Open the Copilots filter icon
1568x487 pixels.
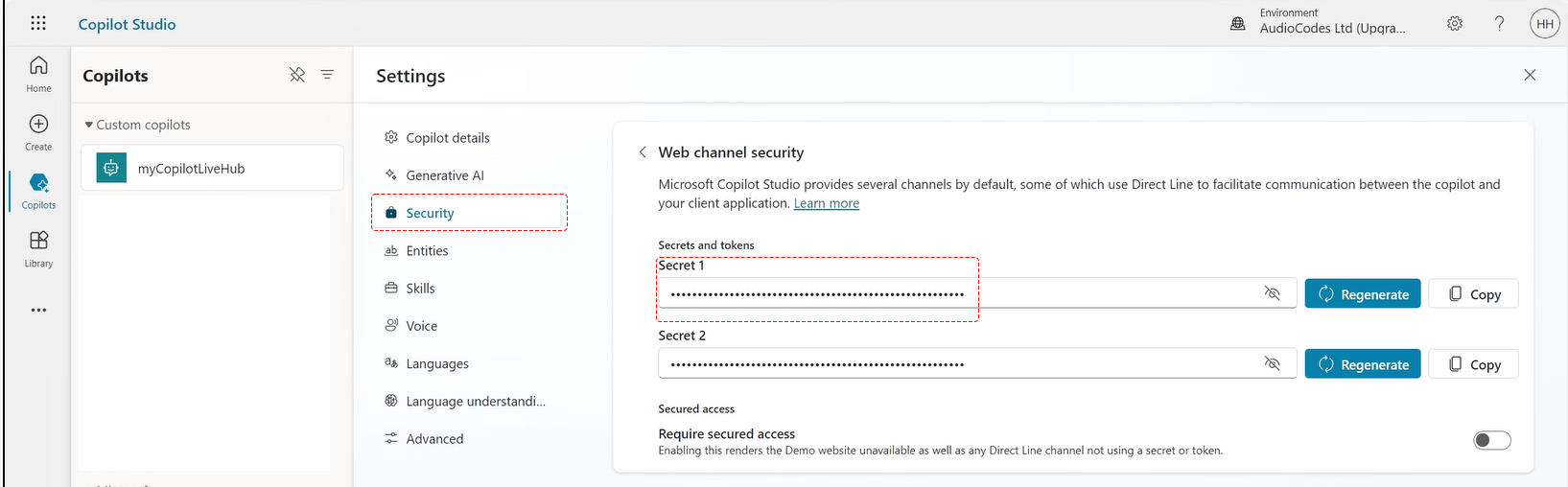click(327, 75)
